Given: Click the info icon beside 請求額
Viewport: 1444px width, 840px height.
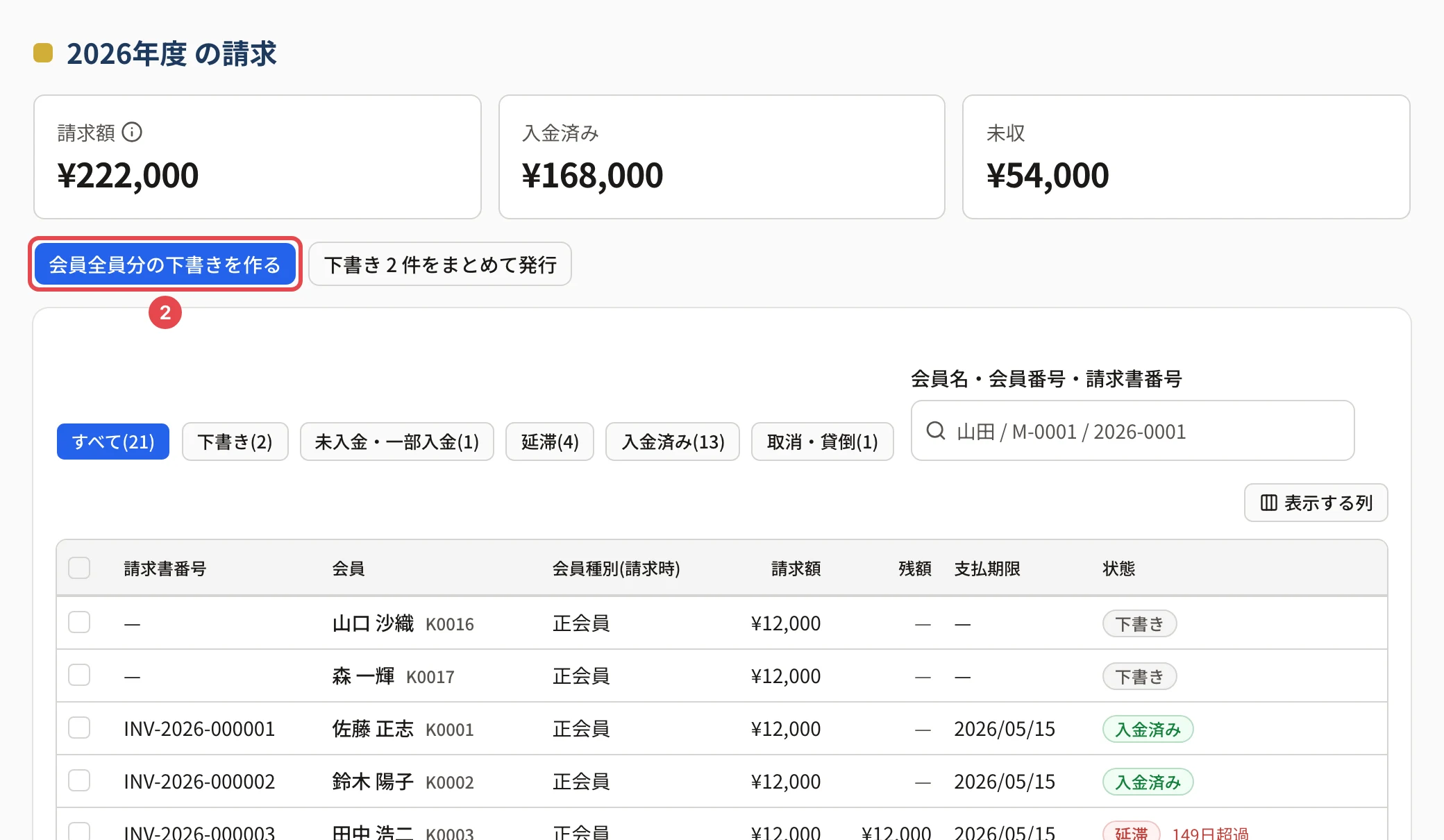Looking at the screenshot, I should tap(132, 132).
